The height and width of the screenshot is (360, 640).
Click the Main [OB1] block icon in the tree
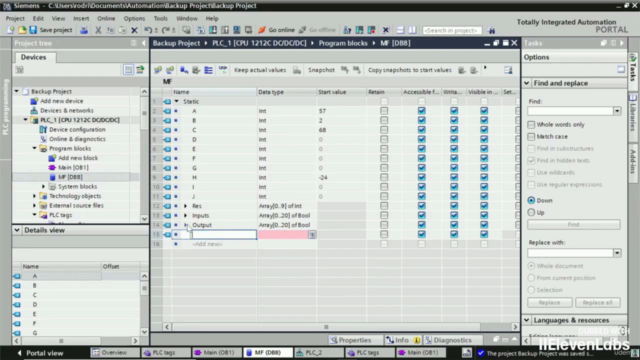(x=52, y=167)
